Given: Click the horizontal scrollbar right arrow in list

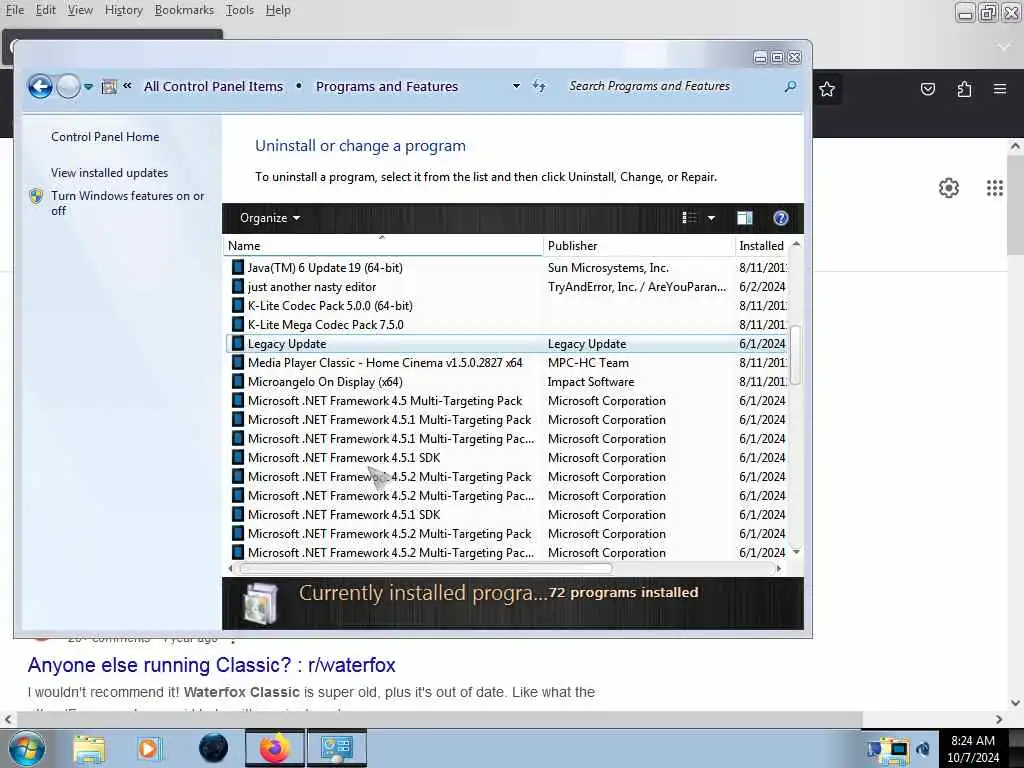Looking at the screenshot, I should [x=778, y=569].
